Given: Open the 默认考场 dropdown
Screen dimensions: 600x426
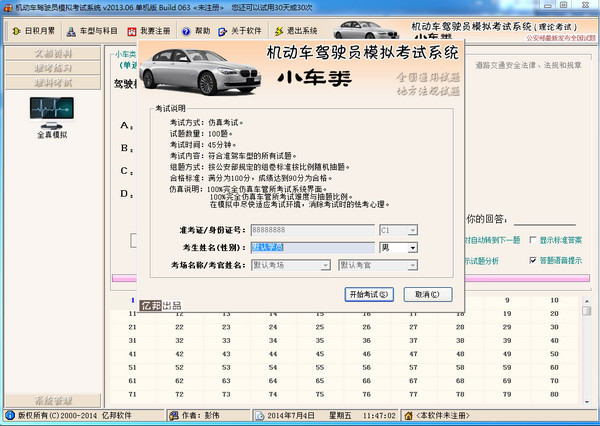Looking at the screenshot, I should coord(325,265).
